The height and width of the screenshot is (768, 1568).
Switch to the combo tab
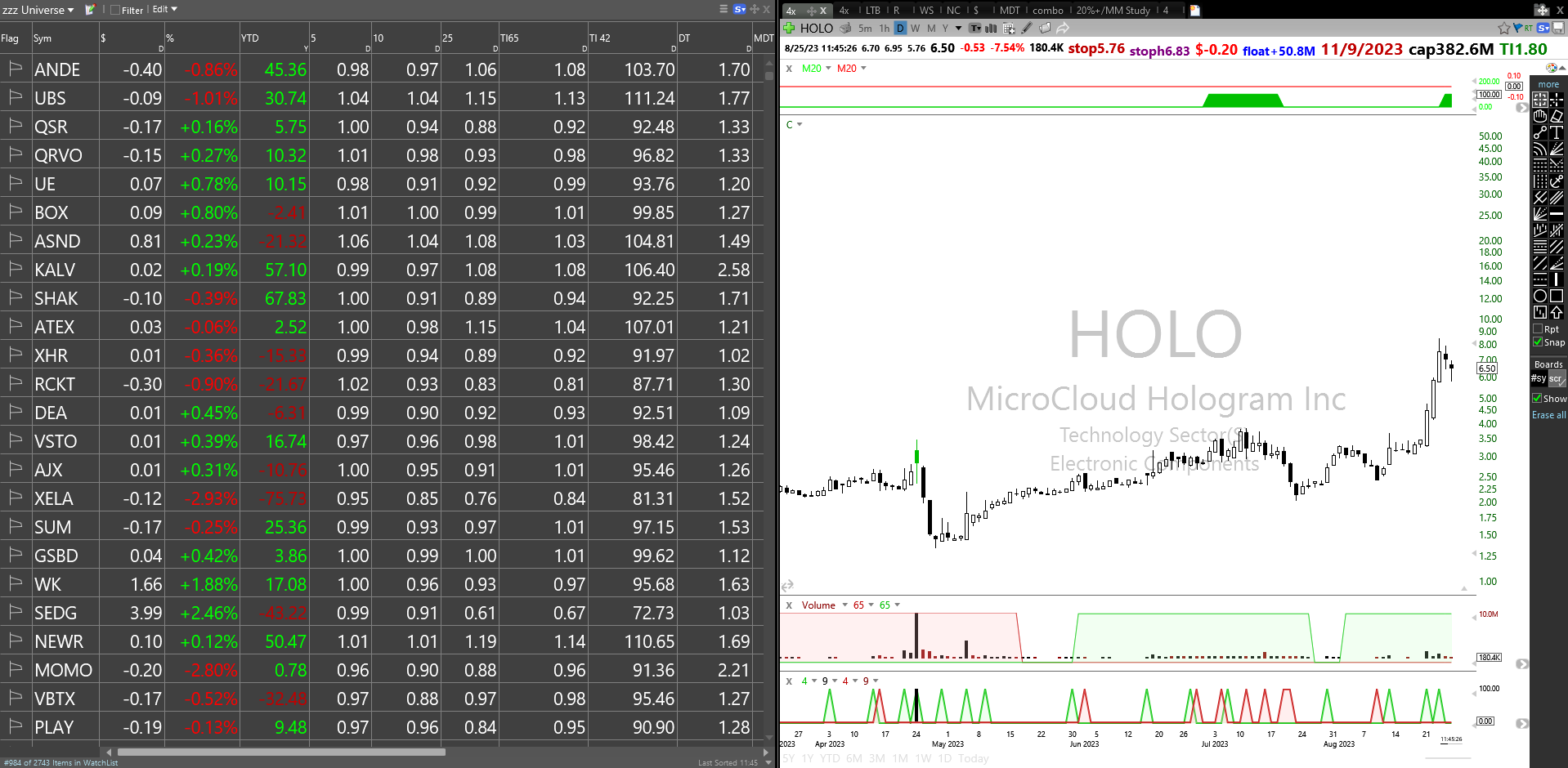tap(1048, 11)
